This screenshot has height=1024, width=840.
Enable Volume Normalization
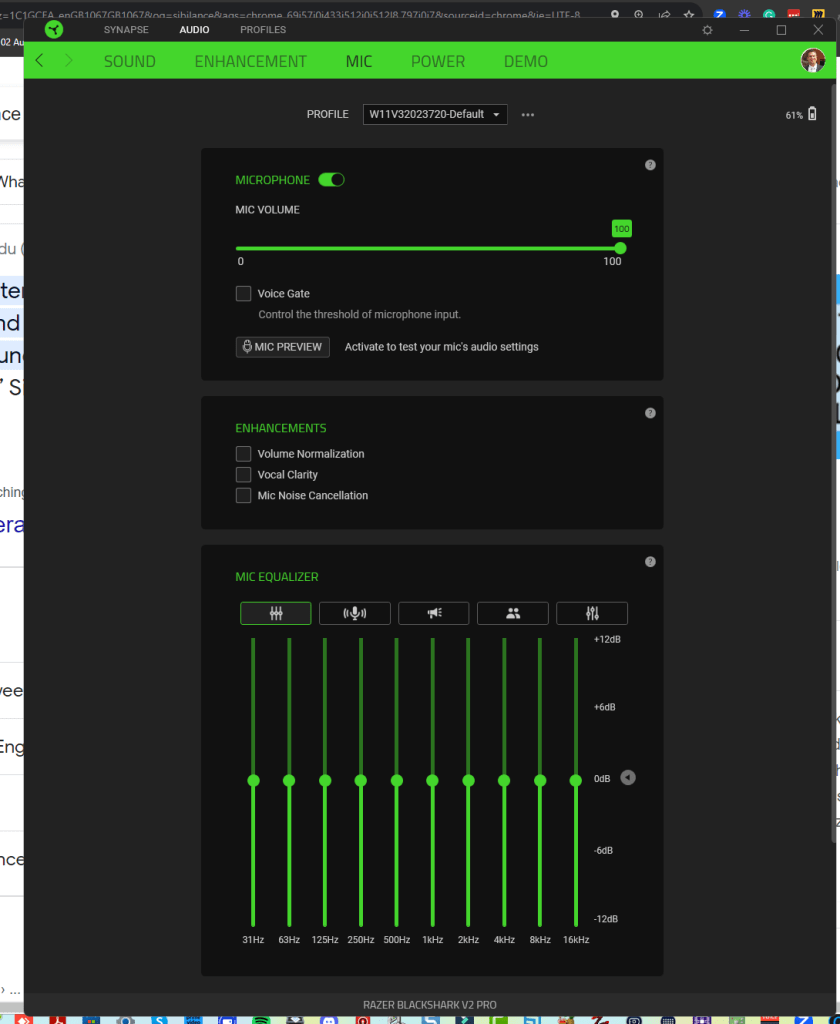tap(243, 454)
